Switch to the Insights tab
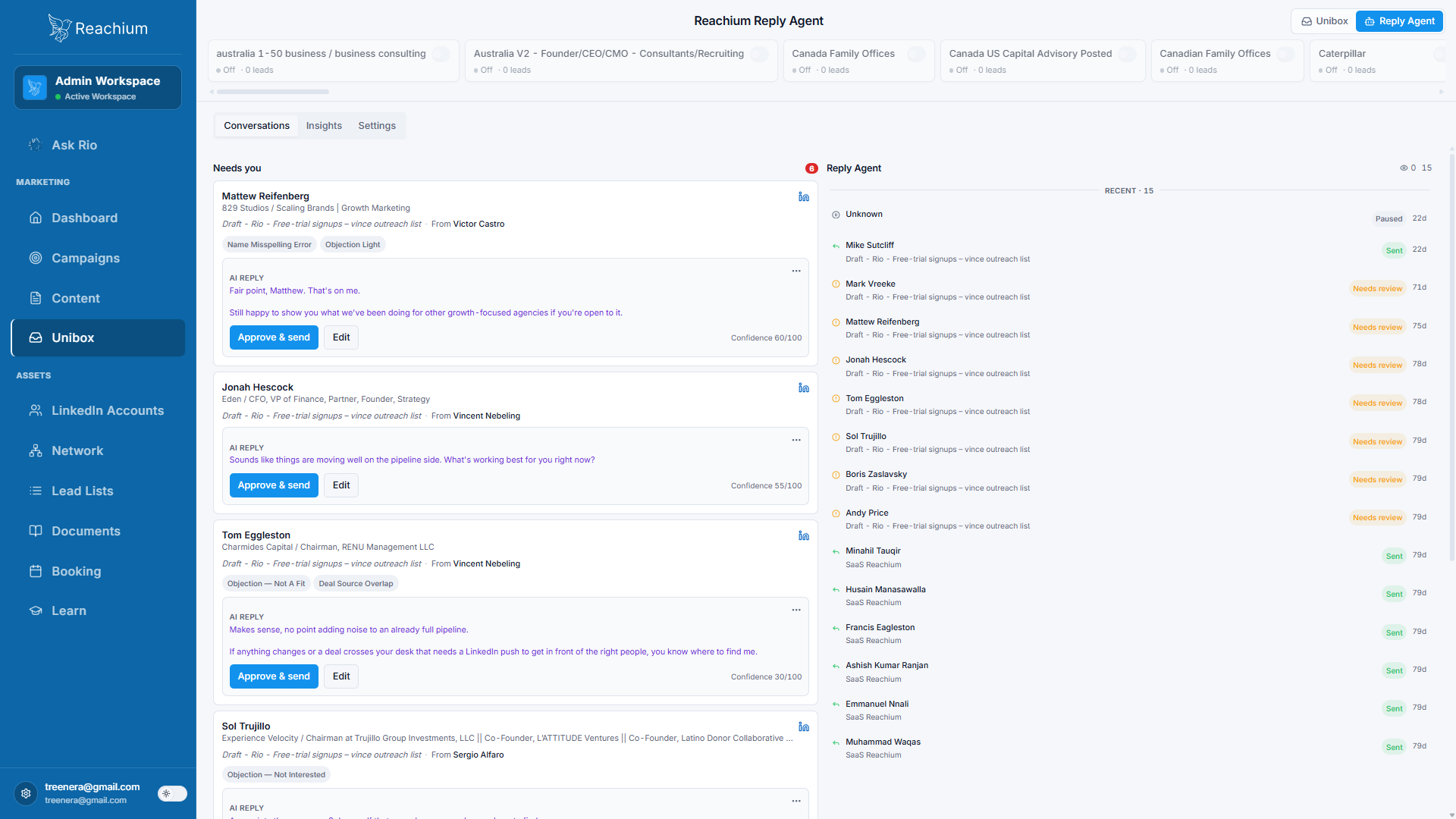1456x819 pixels. click(324, 126)
